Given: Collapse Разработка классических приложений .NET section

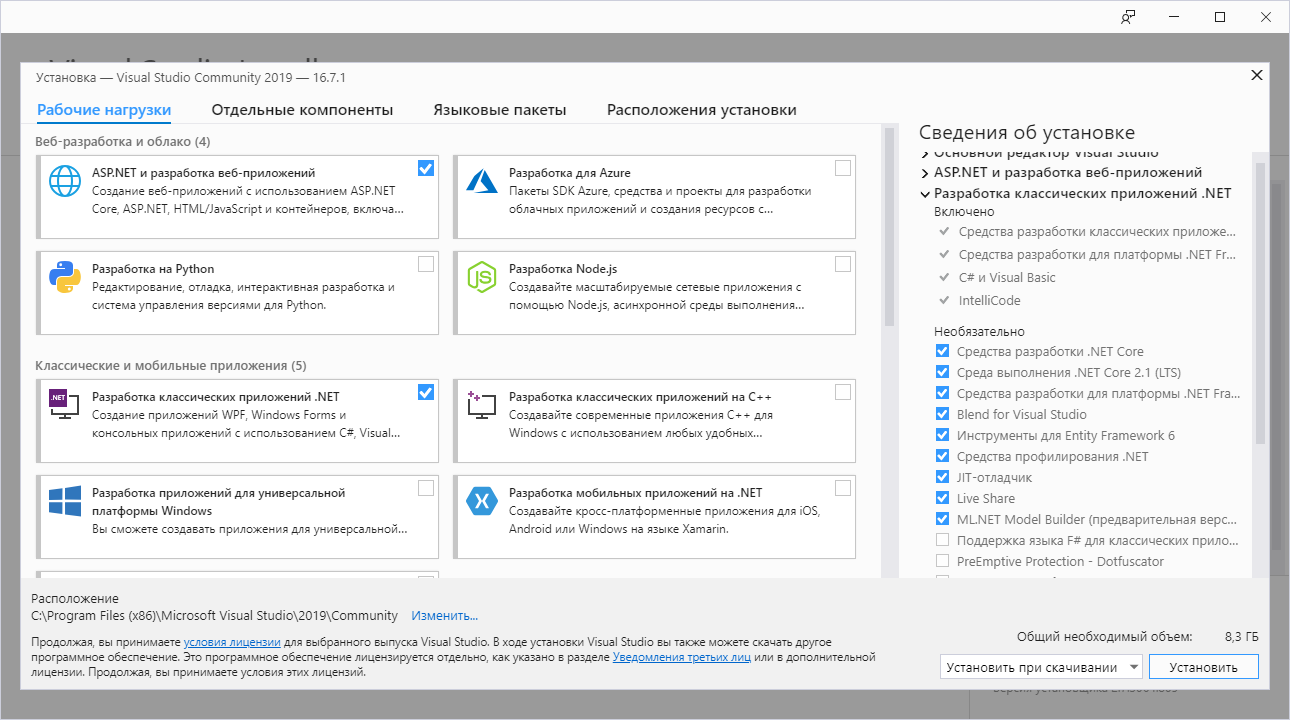Looking at the screenshot, I should pos(925,194).
